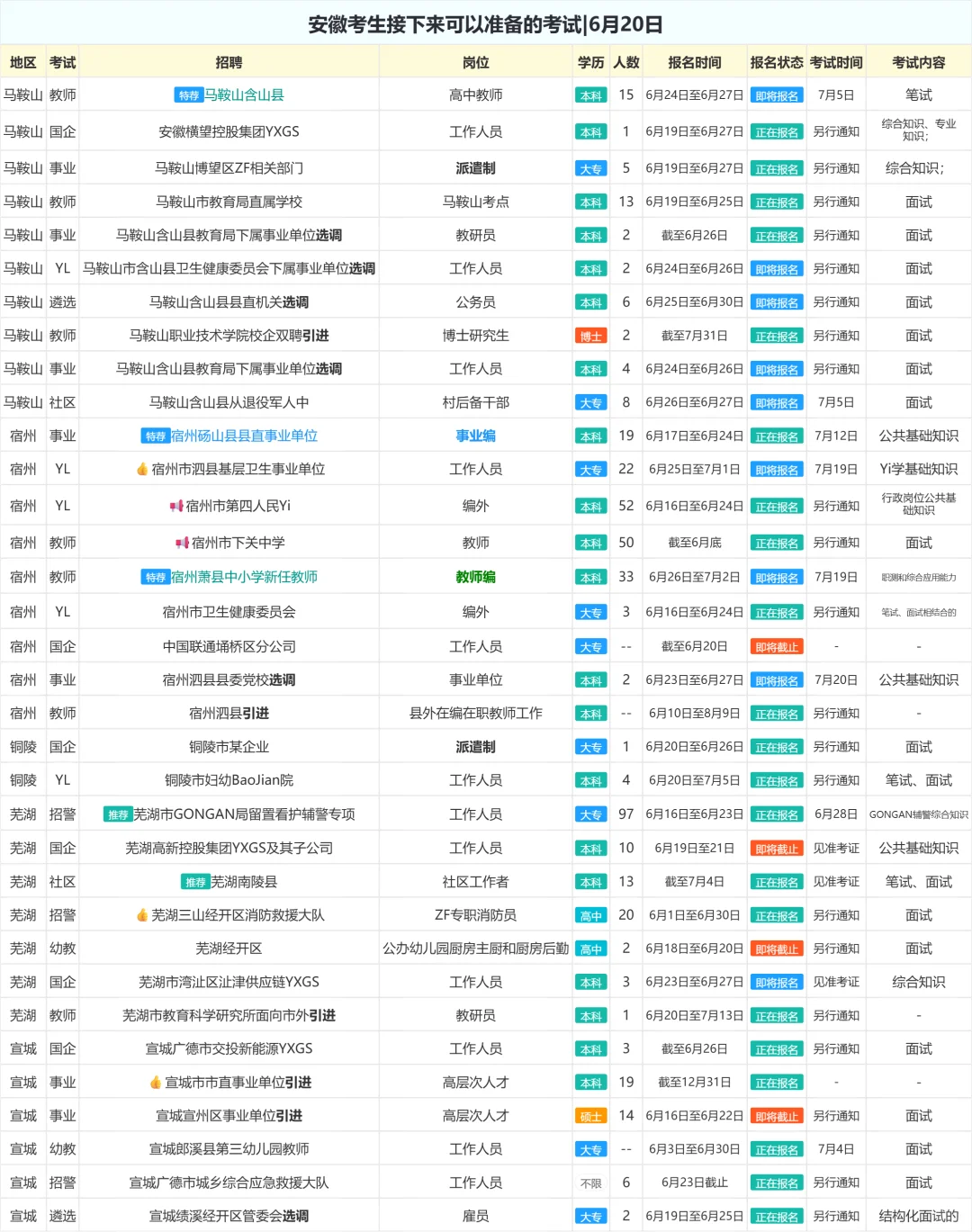Select 芜湖高新控股集团YXGS及其子公司 cell

point(229,848)
